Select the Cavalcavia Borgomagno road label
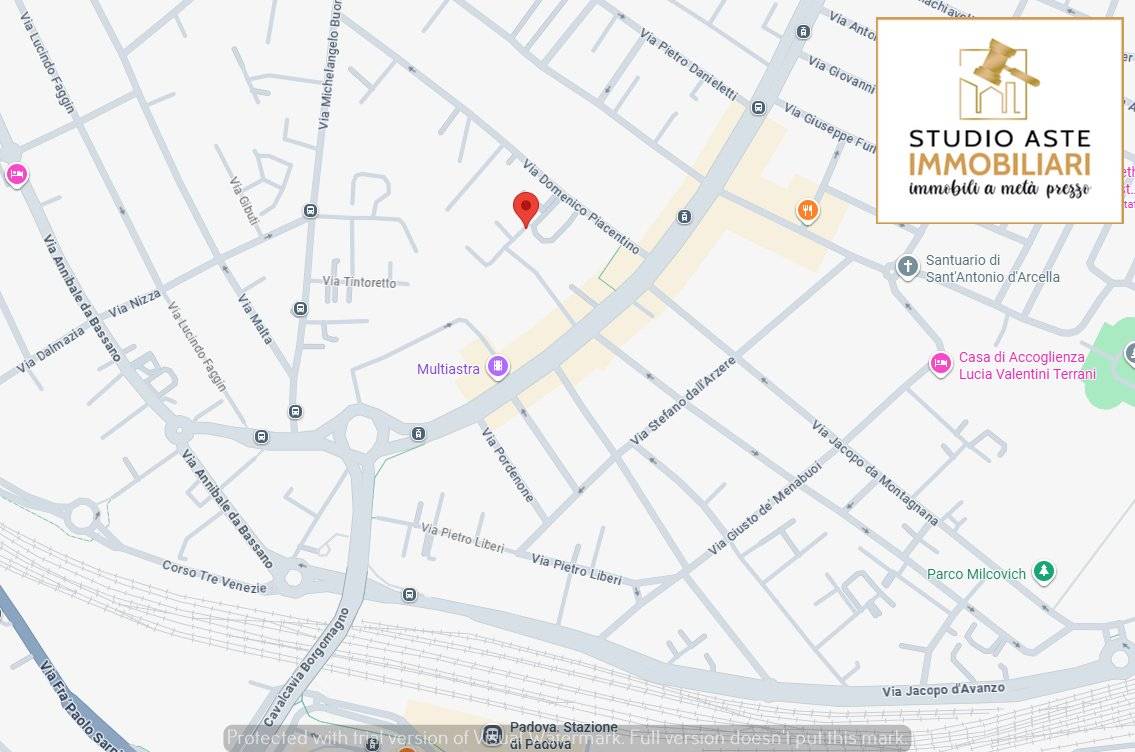1135x752 pixels. coord(300,667)
